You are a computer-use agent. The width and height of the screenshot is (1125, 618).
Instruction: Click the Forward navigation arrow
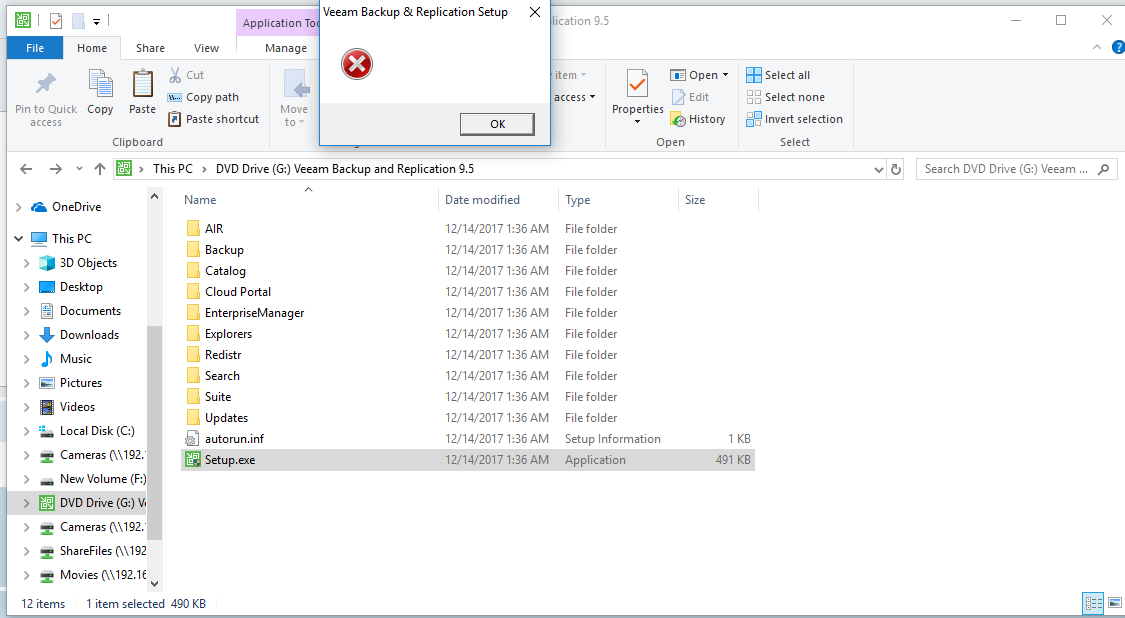[x=55, y=169]
